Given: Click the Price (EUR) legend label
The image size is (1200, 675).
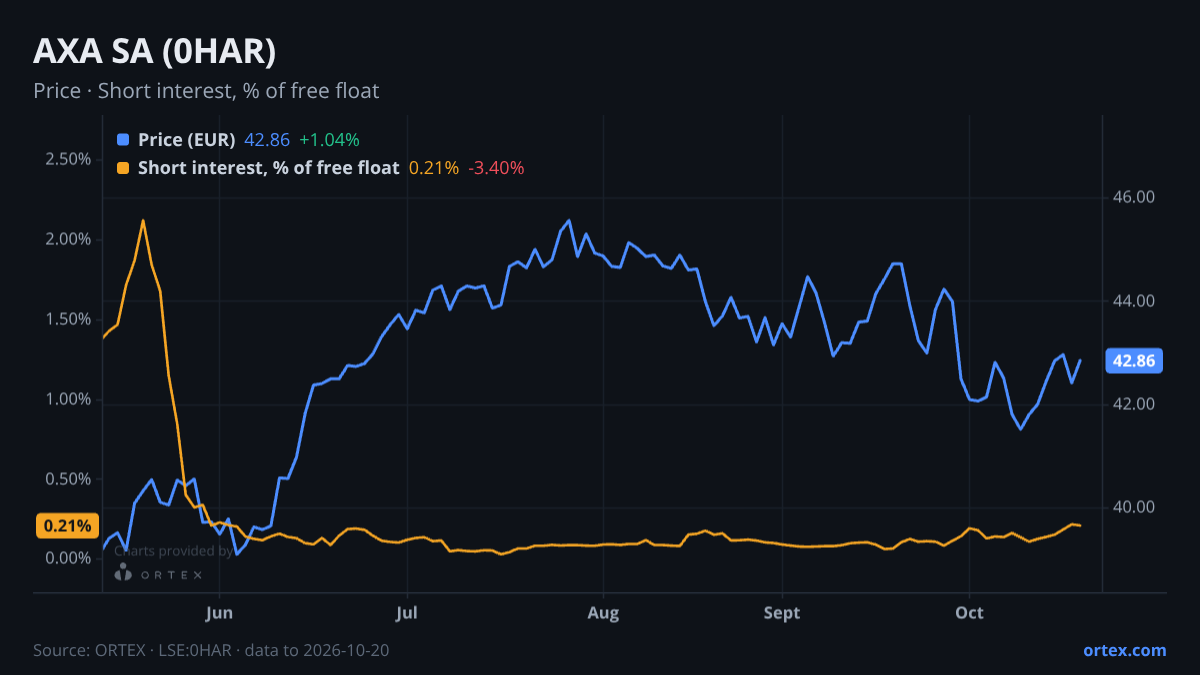Looking at the screenshot, I should click(187, 140).
